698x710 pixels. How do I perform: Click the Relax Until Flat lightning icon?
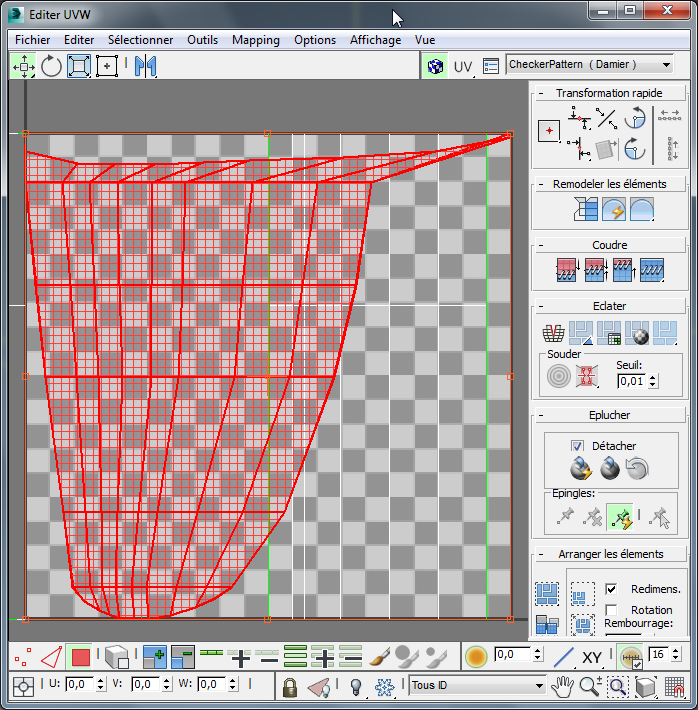pyautogui.click(x=614, y=209)
